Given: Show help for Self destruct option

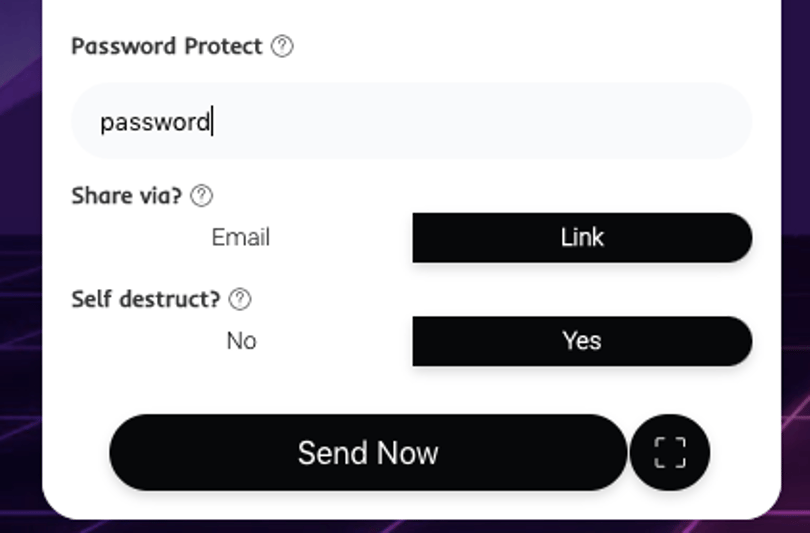Looking at the screenshot, I should coord(240,300).
